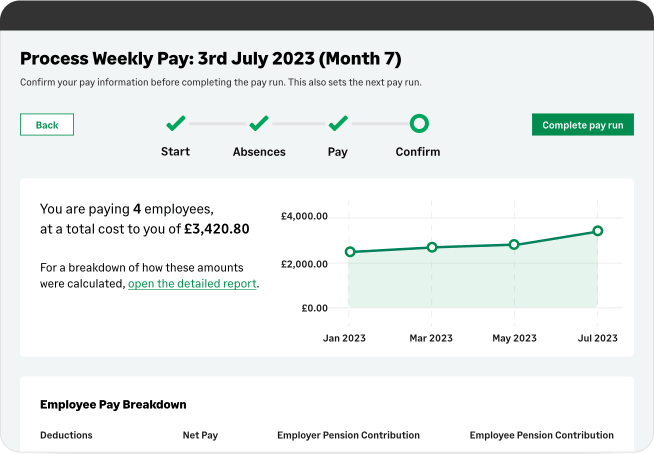The image size is (654, 454).
Task: Click the Confirm step circle icon
Action: coord(419,124)
